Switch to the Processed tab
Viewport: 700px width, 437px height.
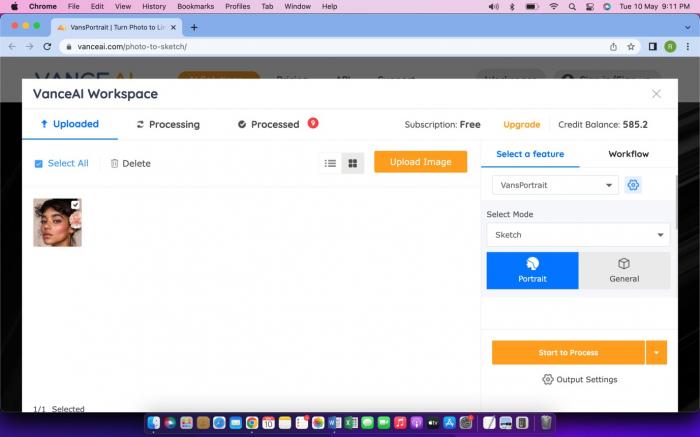tap(269, 125)
